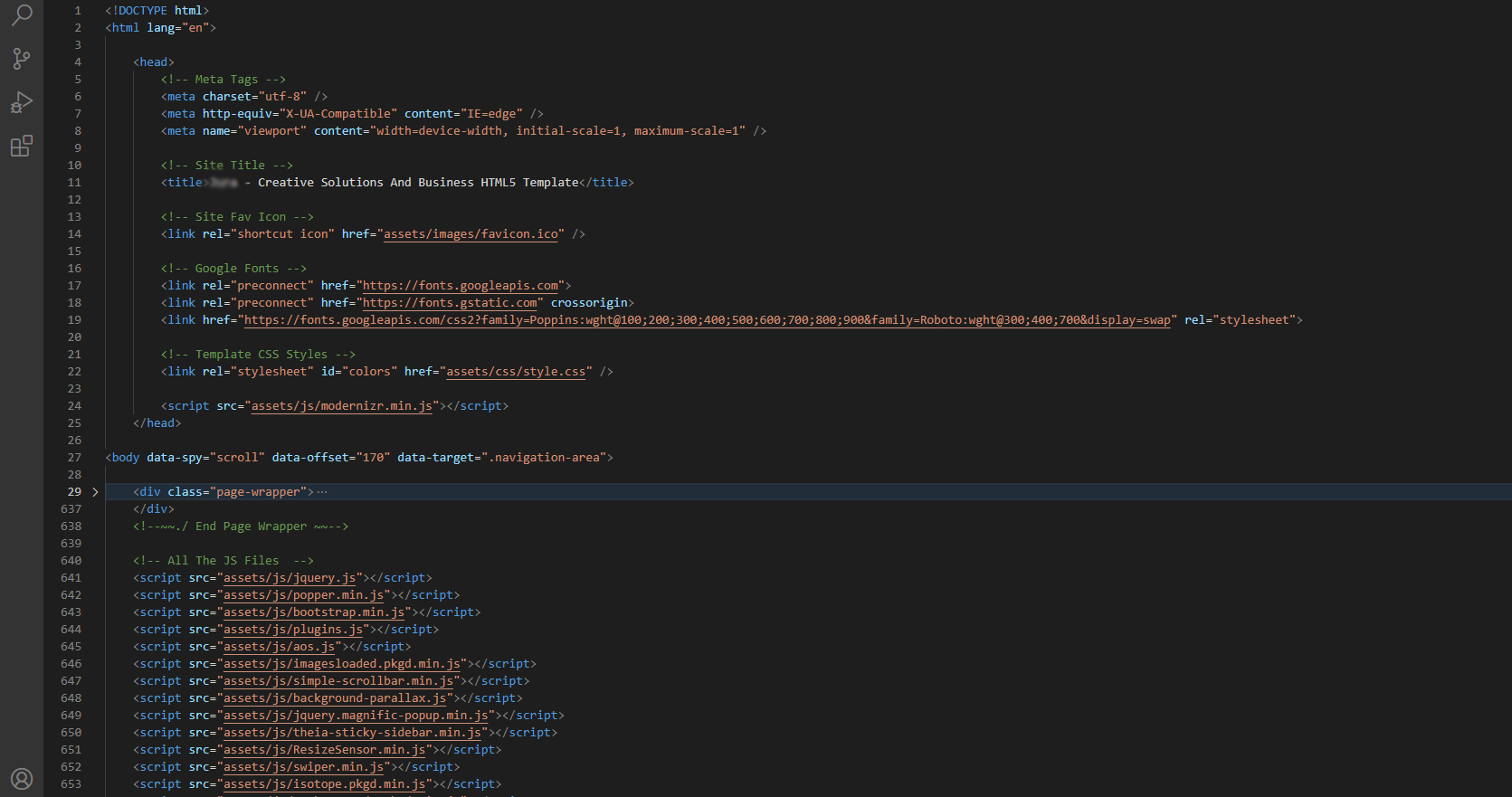The height and width of the screenshot is (797, 1512).
Task: Follow the assets/images/favicon.ico link
Action: tap(471, 234)
